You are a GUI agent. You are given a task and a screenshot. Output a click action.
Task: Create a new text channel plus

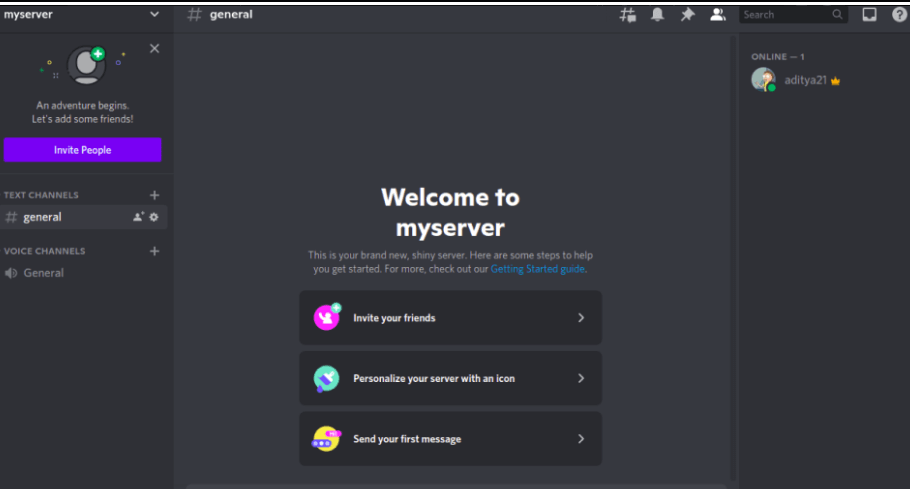click(x=154, y=195)
